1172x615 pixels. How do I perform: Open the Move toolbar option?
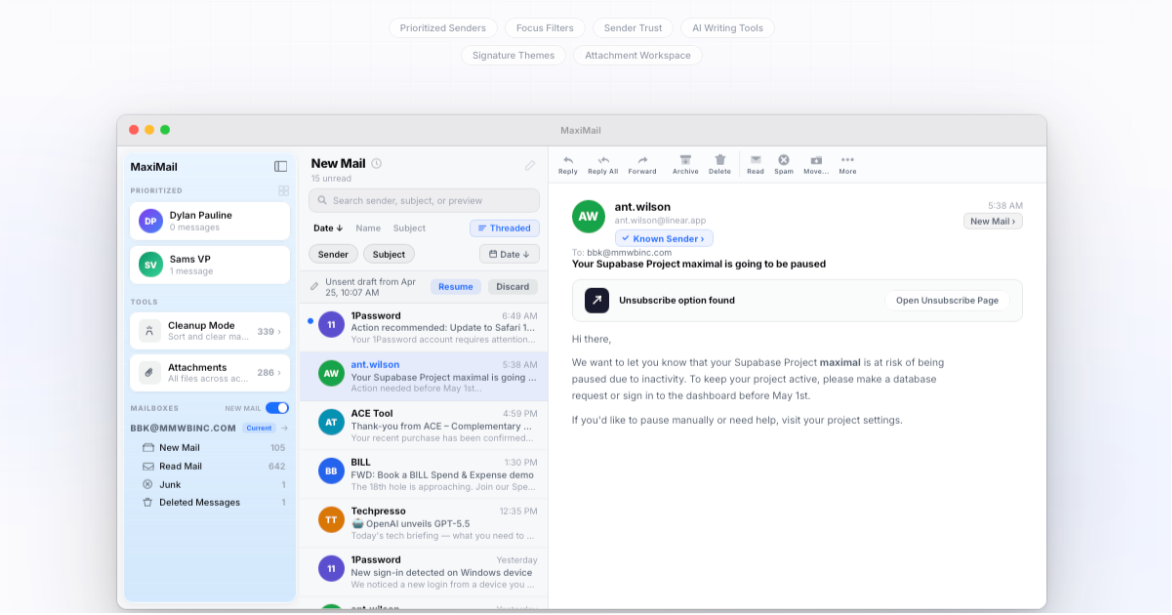815,164
